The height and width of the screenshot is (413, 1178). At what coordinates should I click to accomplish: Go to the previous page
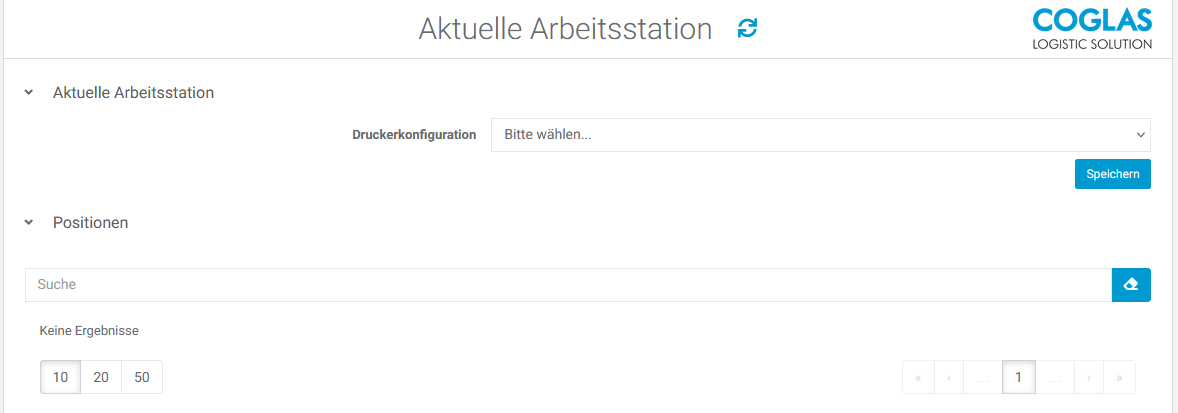point(948,377)
